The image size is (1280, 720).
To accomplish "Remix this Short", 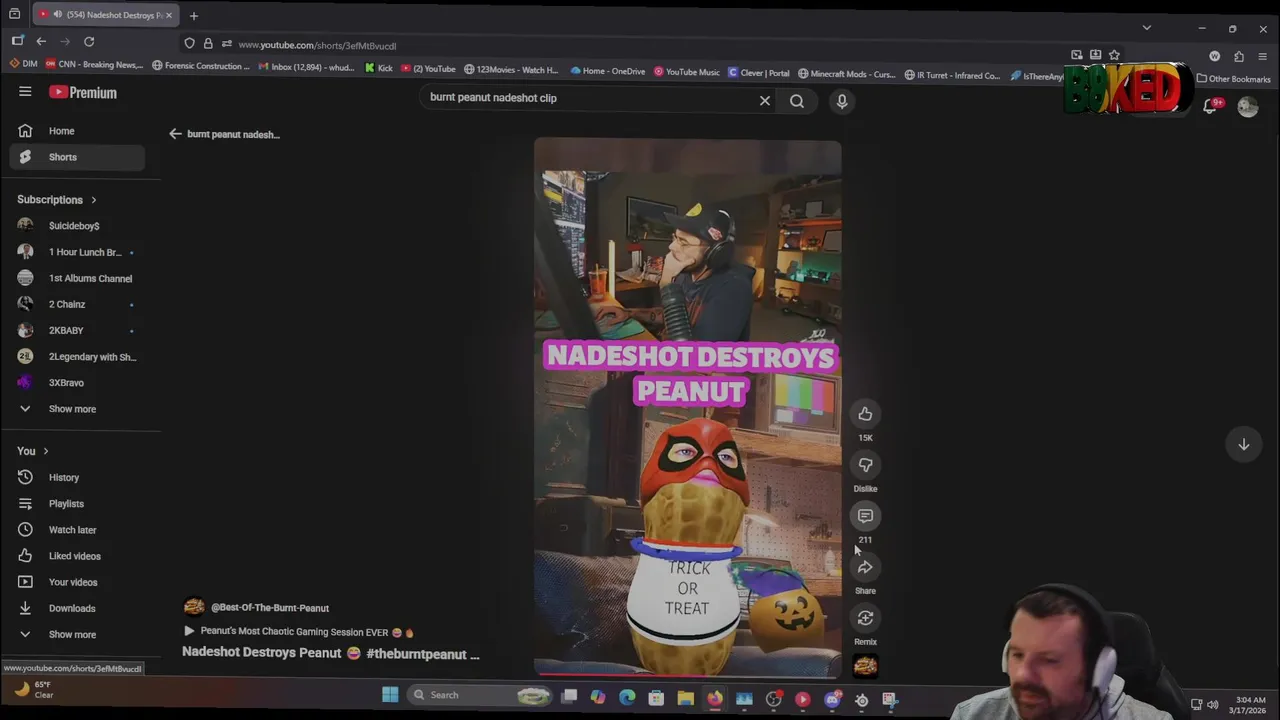I will tap(865, 618).
